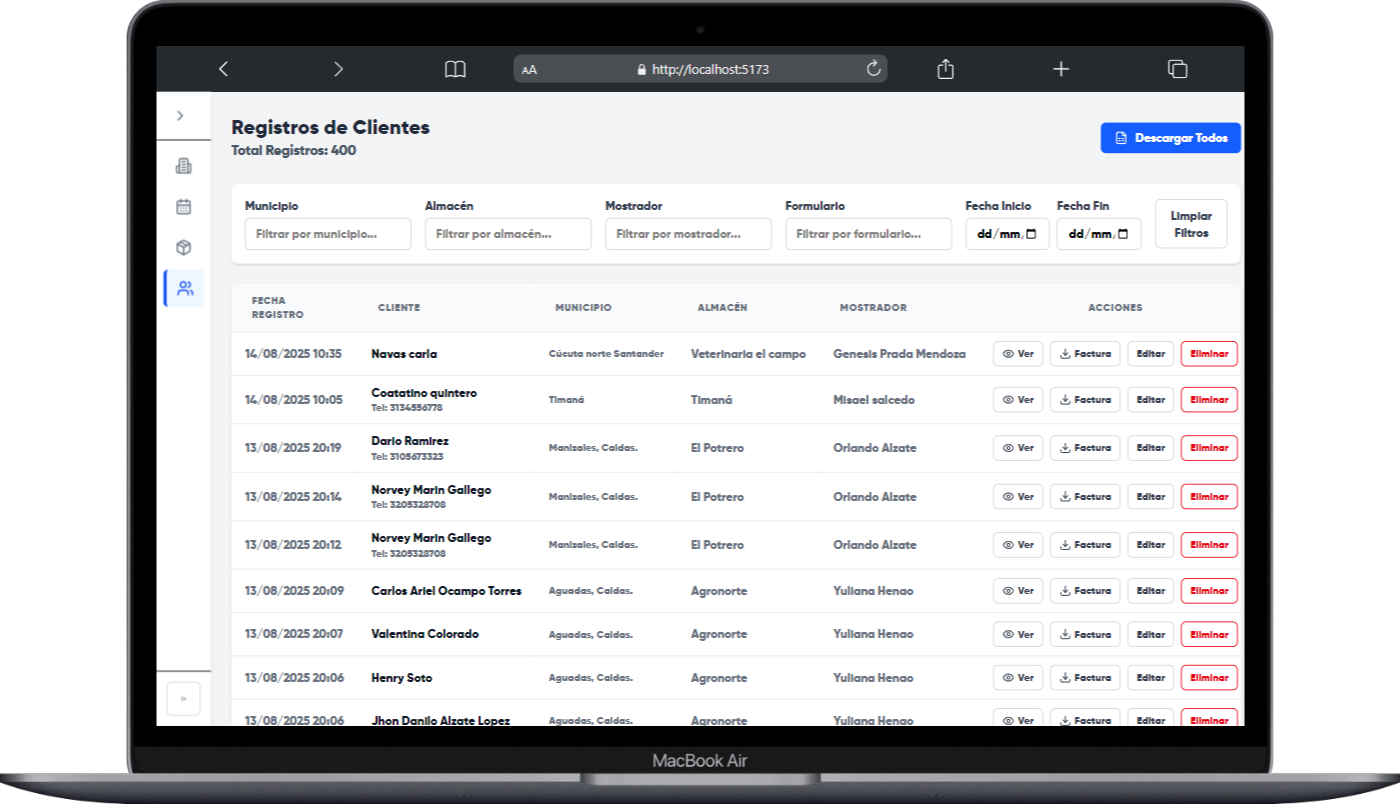Open the building icon in sidebar
1400x804 pixels.
pyautogui.click(x=184, y=166)
